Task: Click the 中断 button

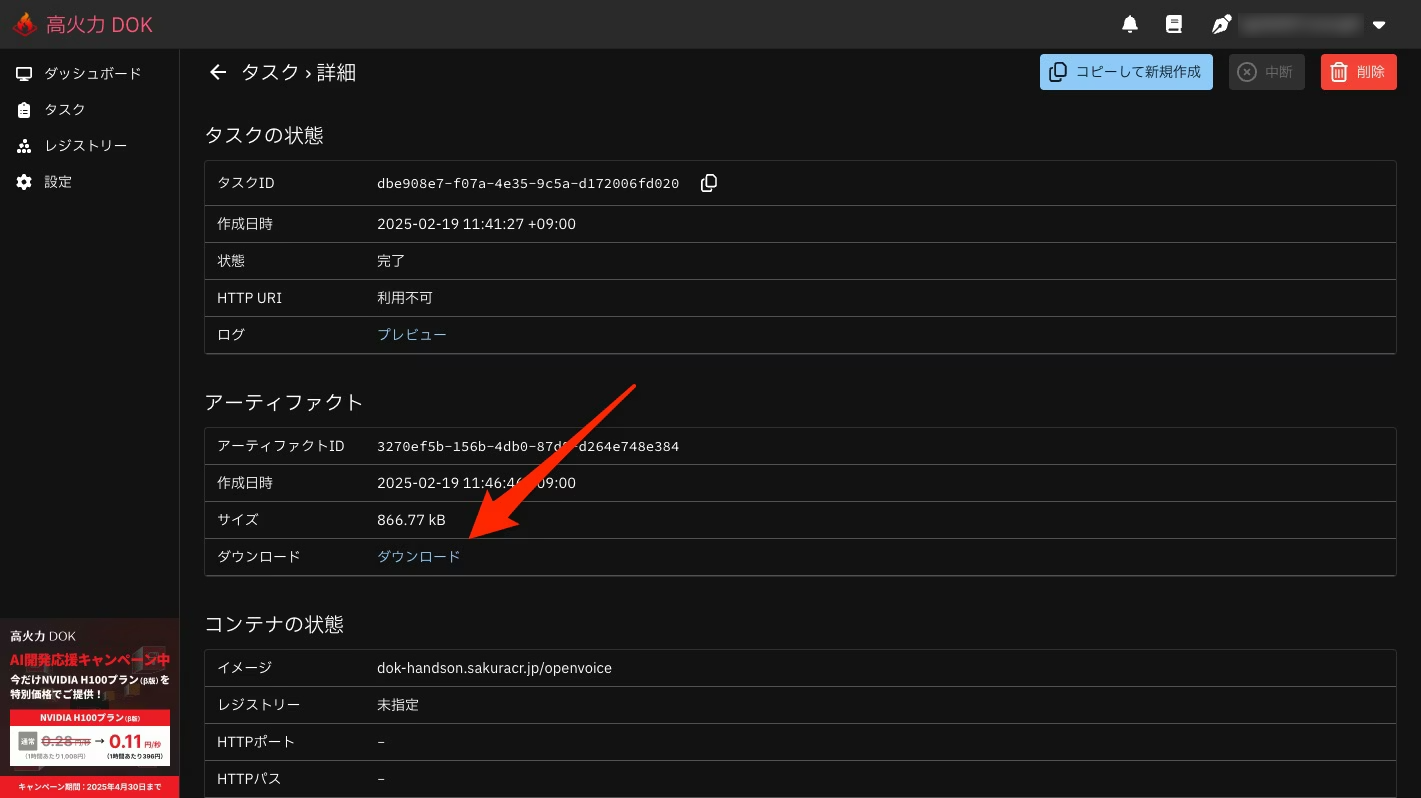Action: click(x=1266, y=72)
